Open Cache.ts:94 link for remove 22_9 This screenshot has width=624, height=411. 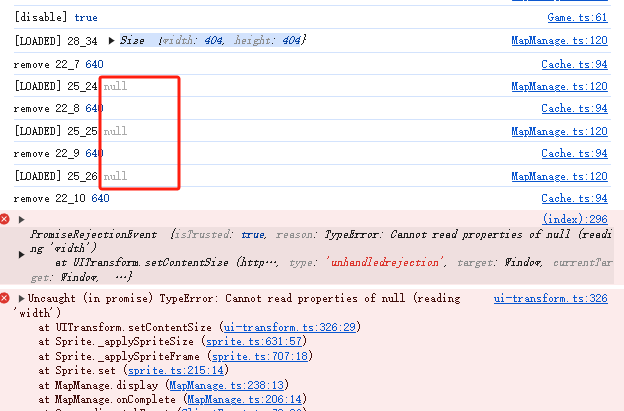pos(574,153)
